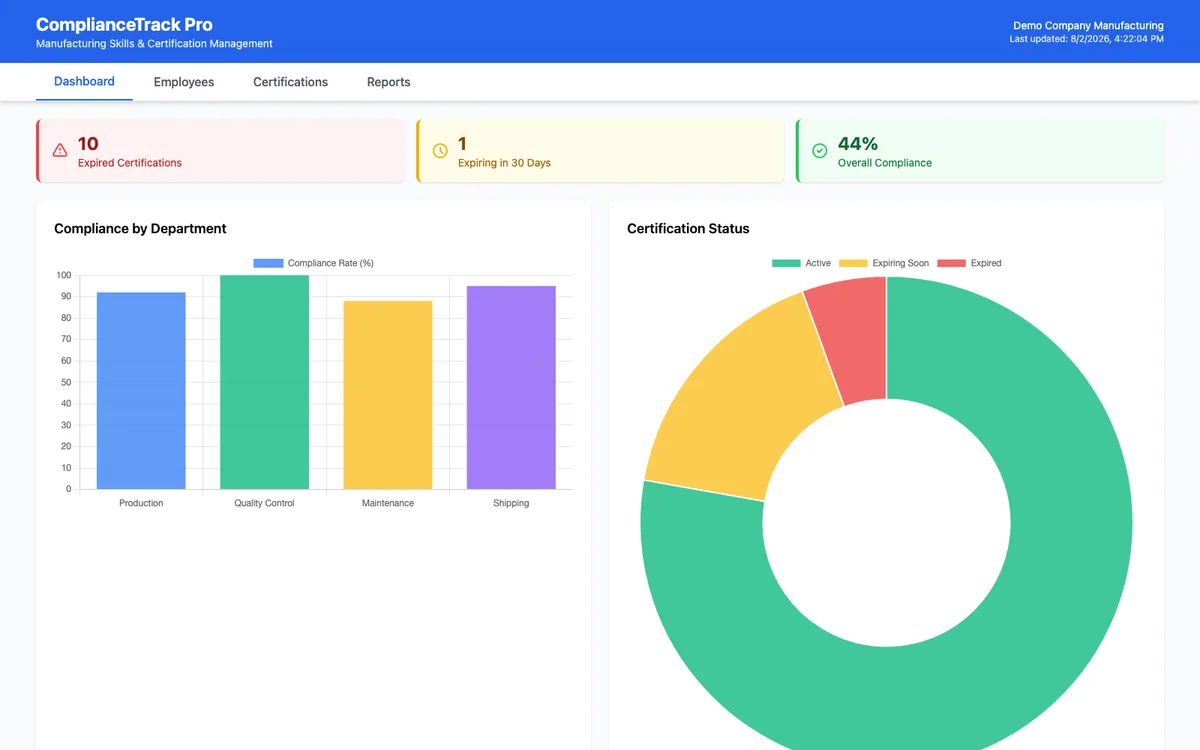Click the yellow Maintenance bar
The height and width of the screenshot is (750, 1200).
coord(388,395)
